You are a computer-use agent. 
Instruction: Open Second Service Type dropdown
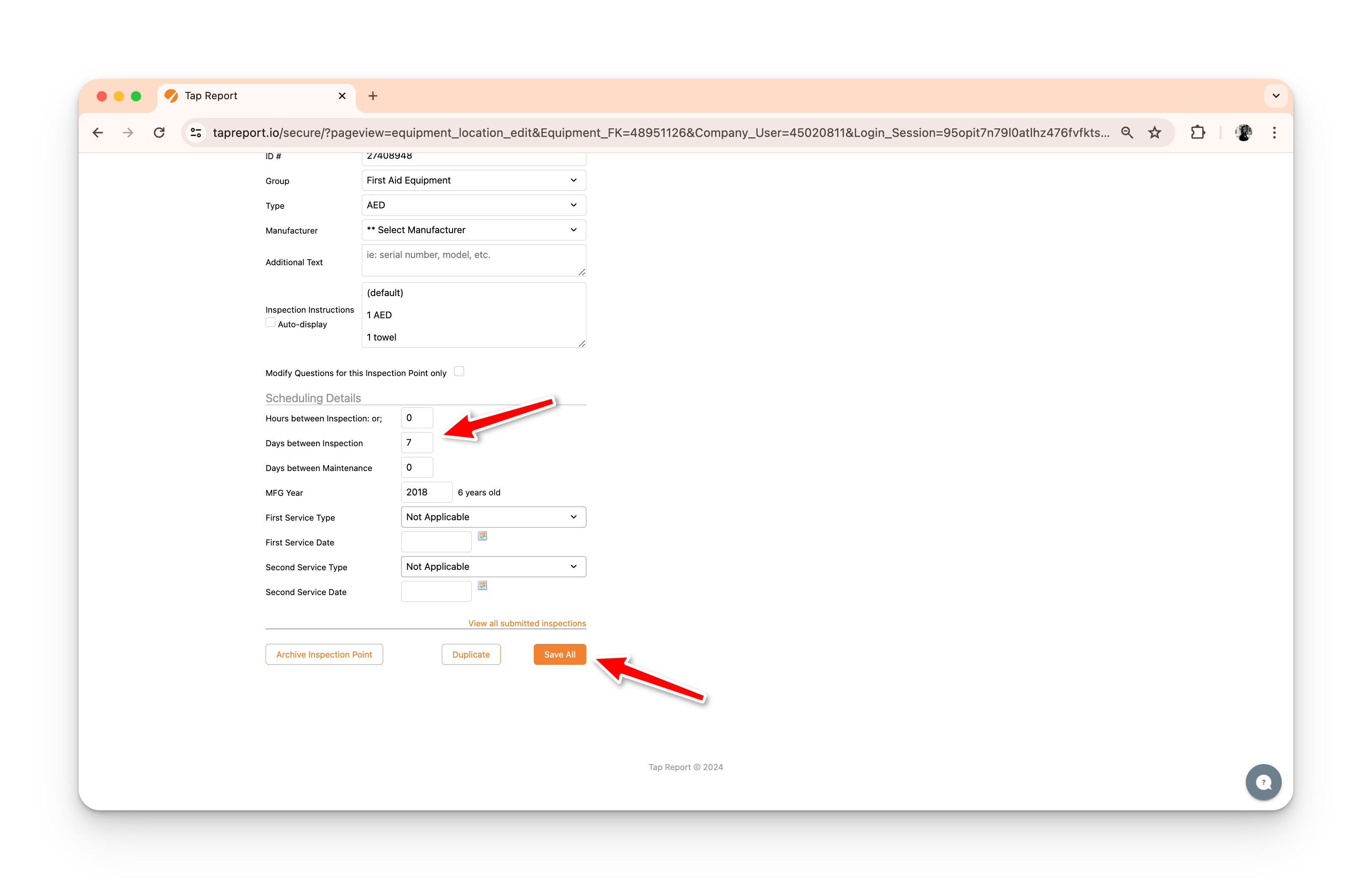493,567
